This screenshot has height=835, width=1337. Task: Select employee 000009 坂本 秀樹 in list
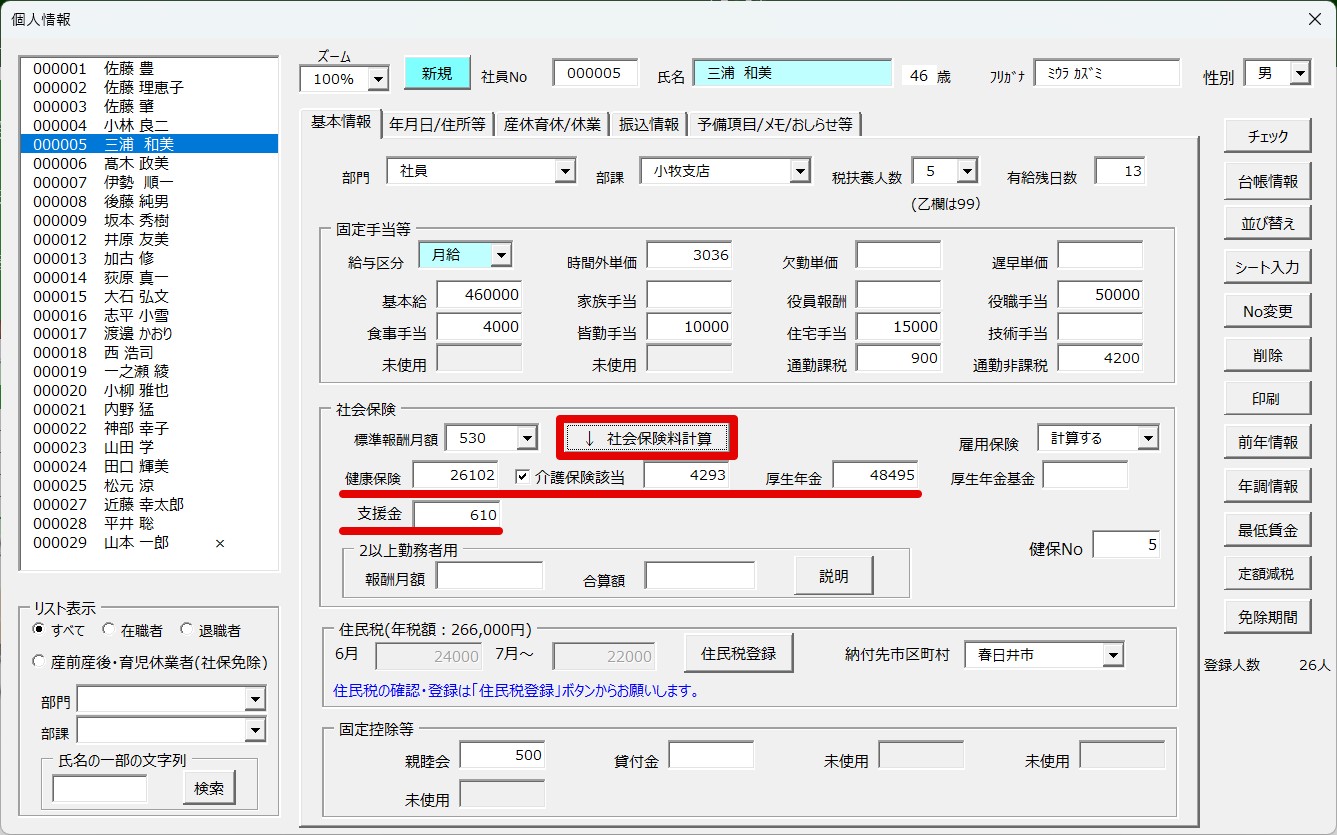pos(149,220)
